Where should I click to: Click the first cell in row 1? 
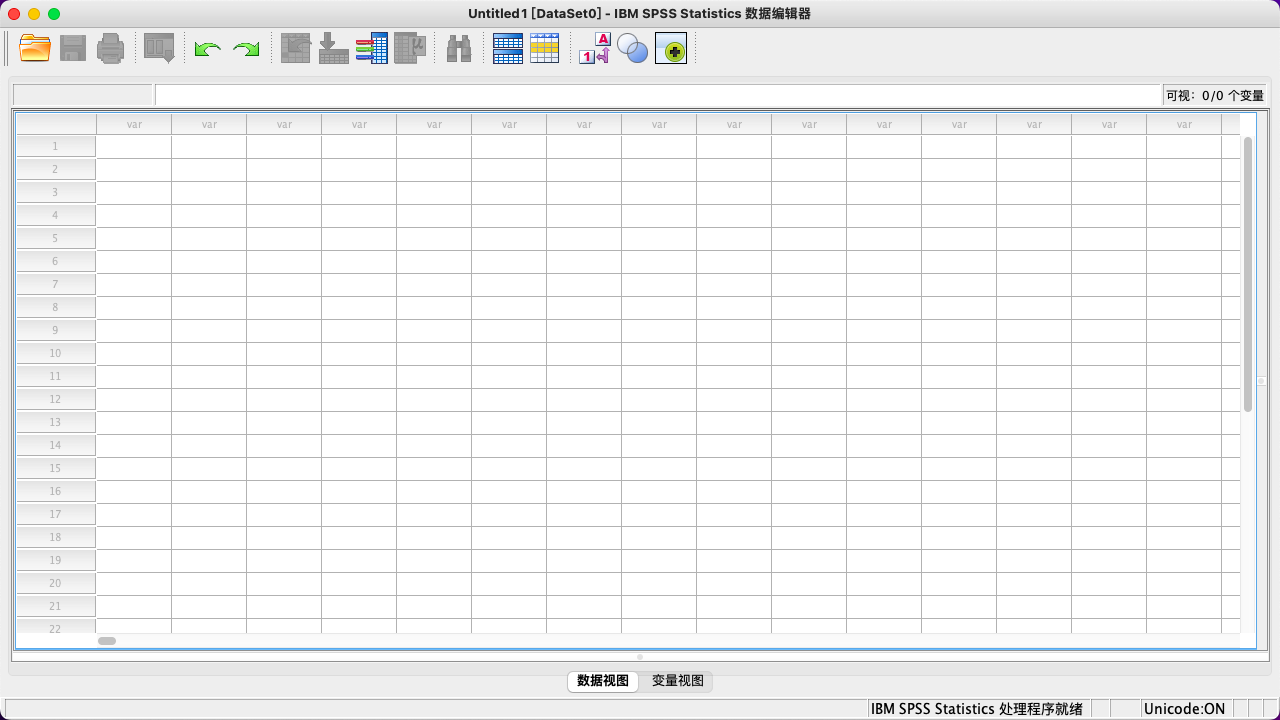[134, 146]
